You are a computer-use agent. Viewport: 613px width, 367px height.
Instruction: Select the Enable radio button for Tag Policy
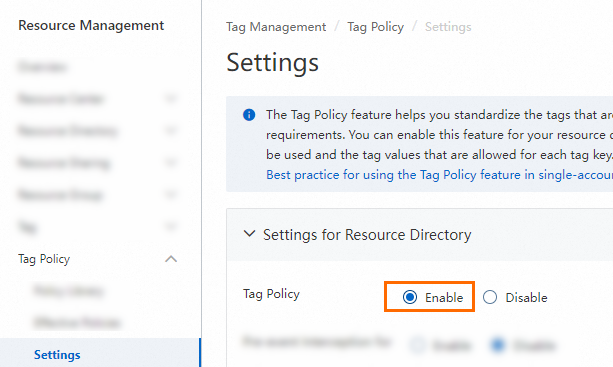(x=410, y=297)
